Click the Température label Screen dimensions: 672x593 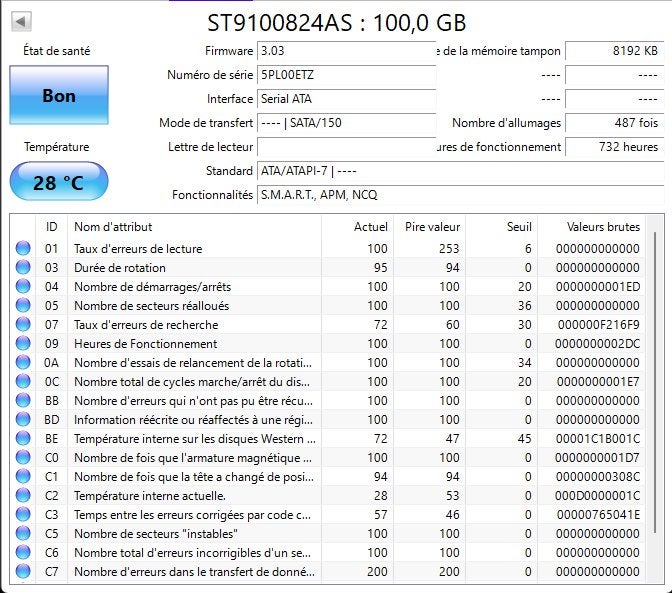tap(57, 147)
